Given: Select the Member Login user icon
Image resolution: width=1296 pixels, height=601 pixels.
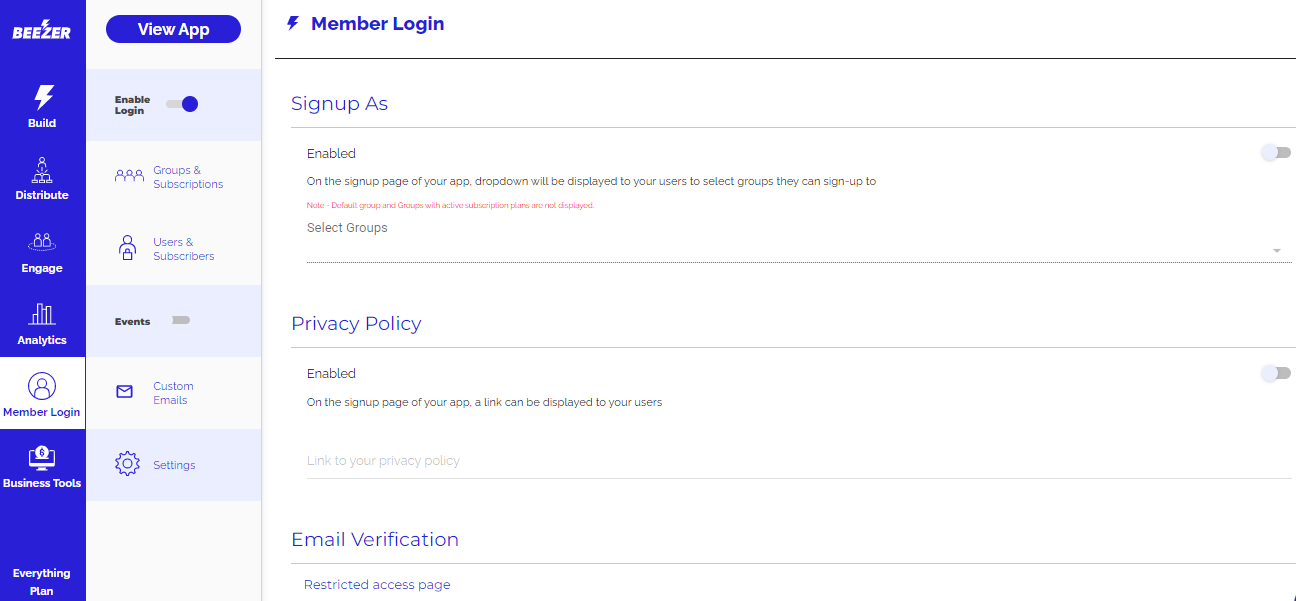Looking at the screenshot, I should 42,386.
